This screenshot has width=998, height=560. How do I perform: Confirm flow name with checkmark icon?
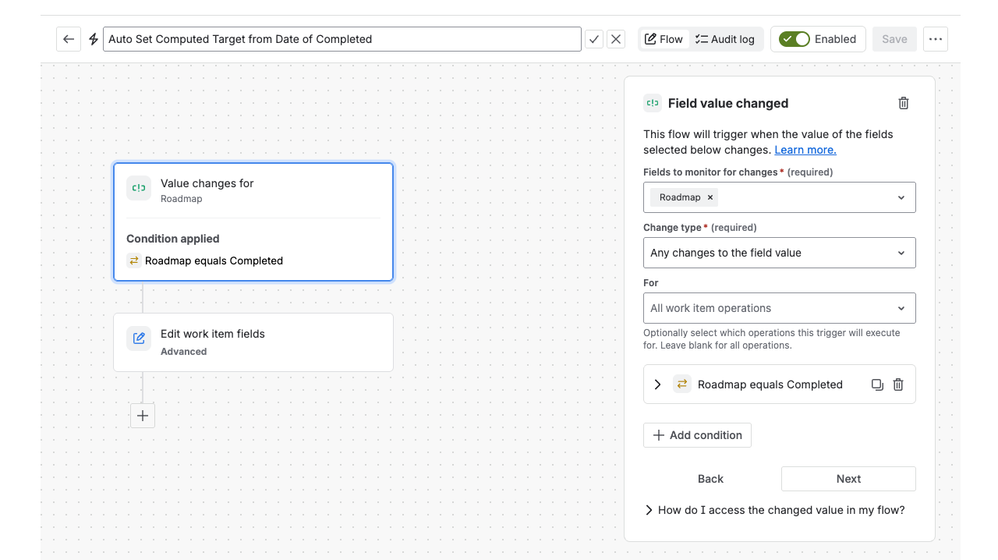coord(594,39)
